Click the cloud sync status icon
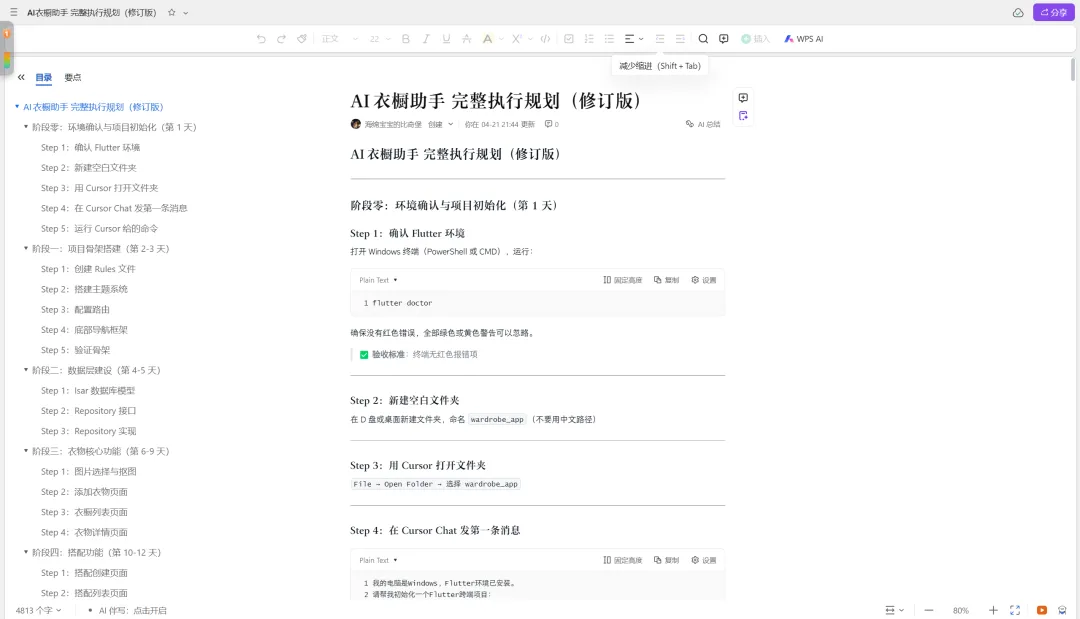 click(x=1017, y=12)
